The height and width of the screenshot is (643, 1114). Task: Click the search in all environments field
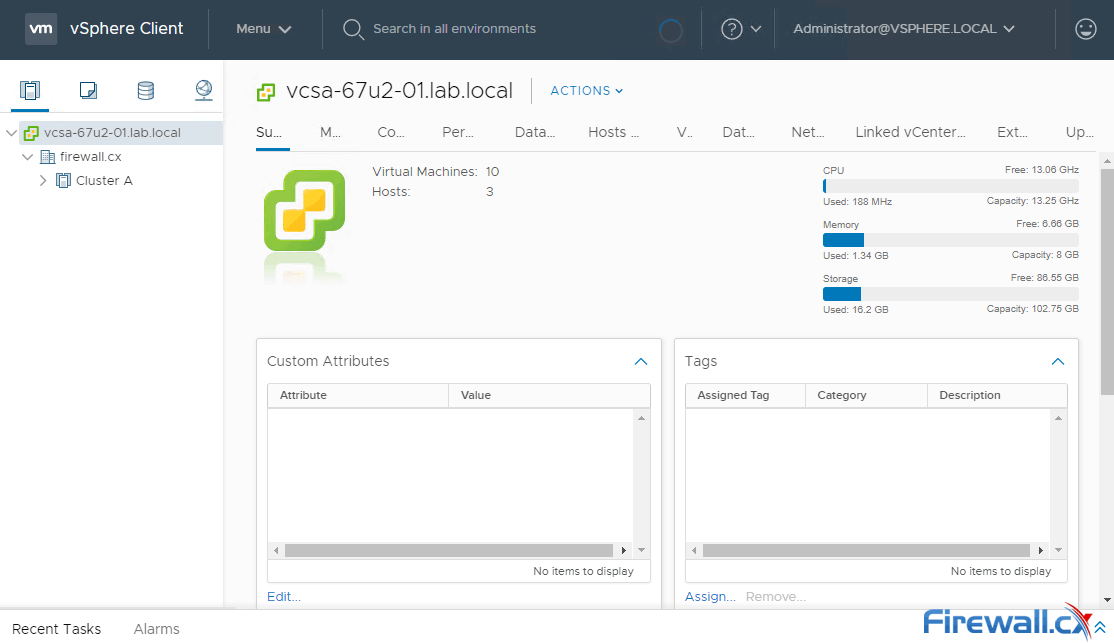[x=455, y=29]
